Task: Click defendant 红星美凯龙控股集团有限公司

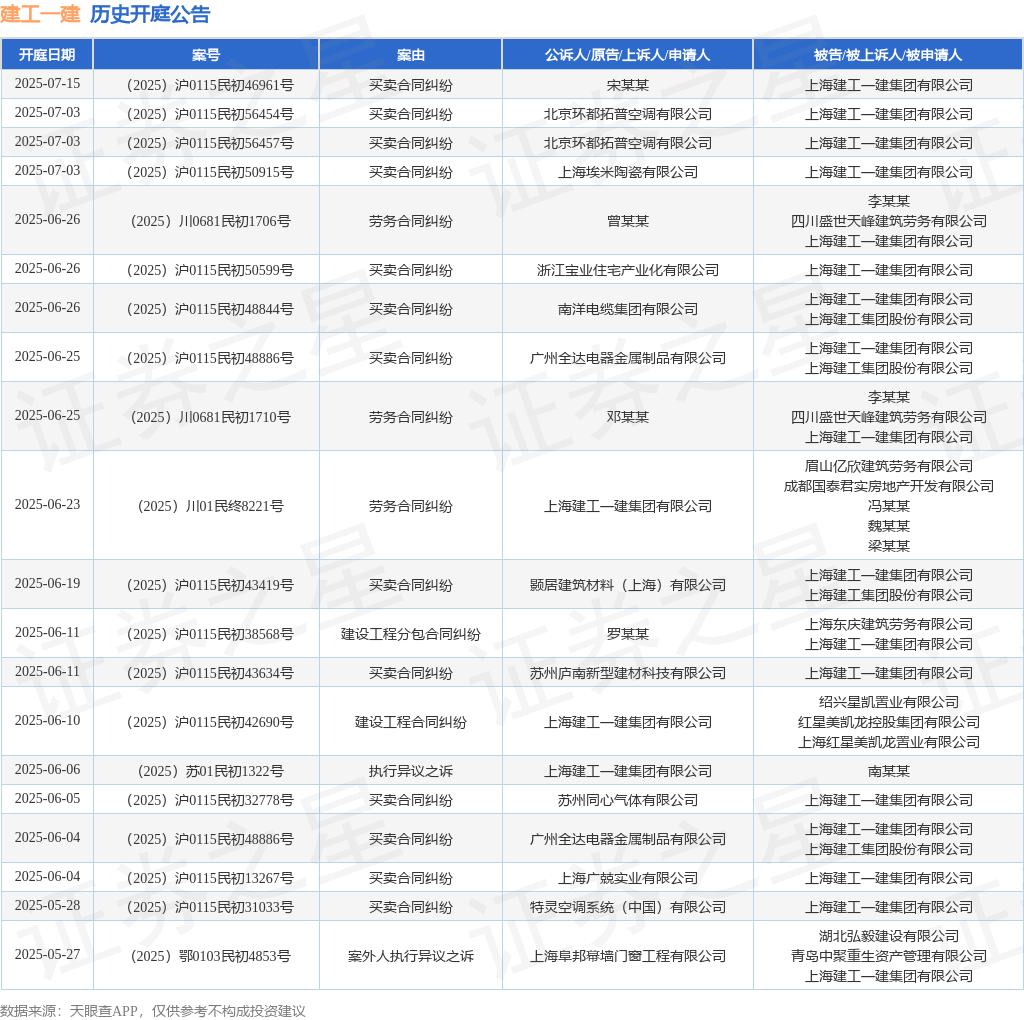Action: point(888,722)
